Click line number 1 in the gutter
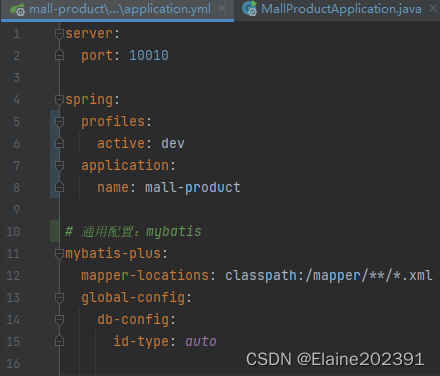This screenshot has width=440, height=376. [x=17, y=34]
